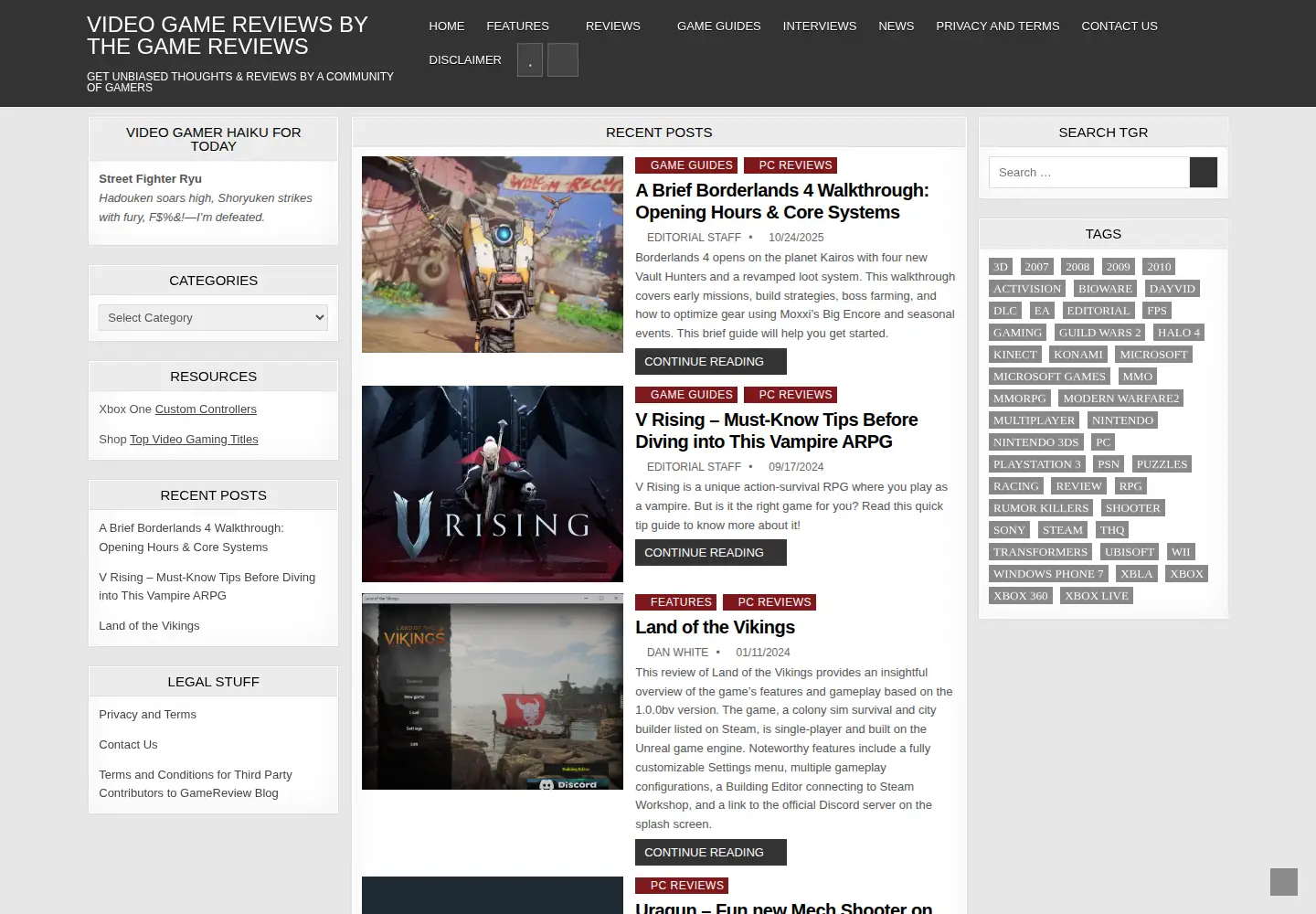1316x914 pixels.
Task: Open the Borderlands 4 Walkthrough post title
Action: pos(782,201)
